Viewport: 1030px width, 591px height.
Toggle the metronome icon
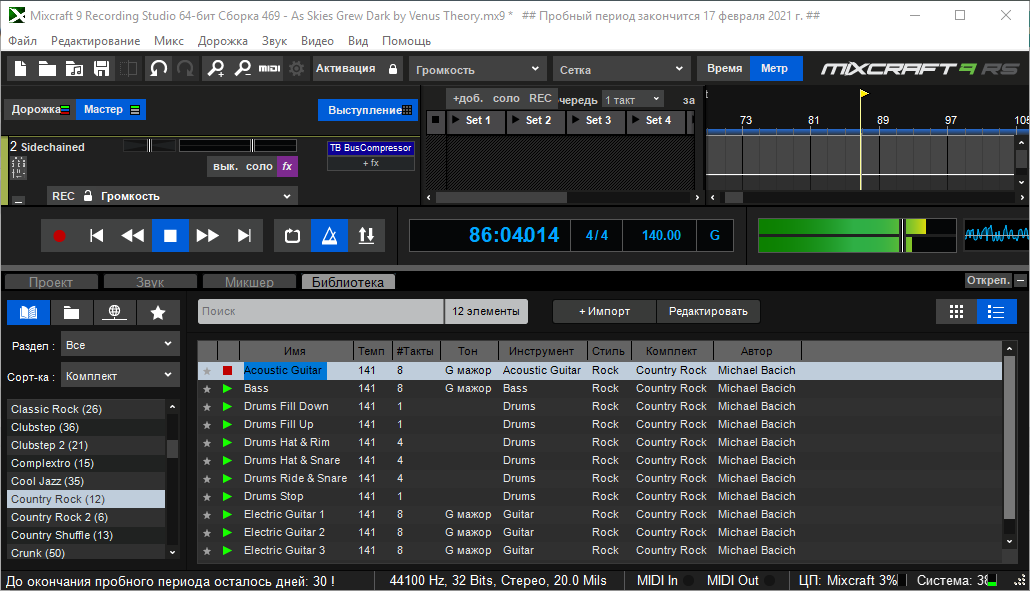[x=329, y=236]
